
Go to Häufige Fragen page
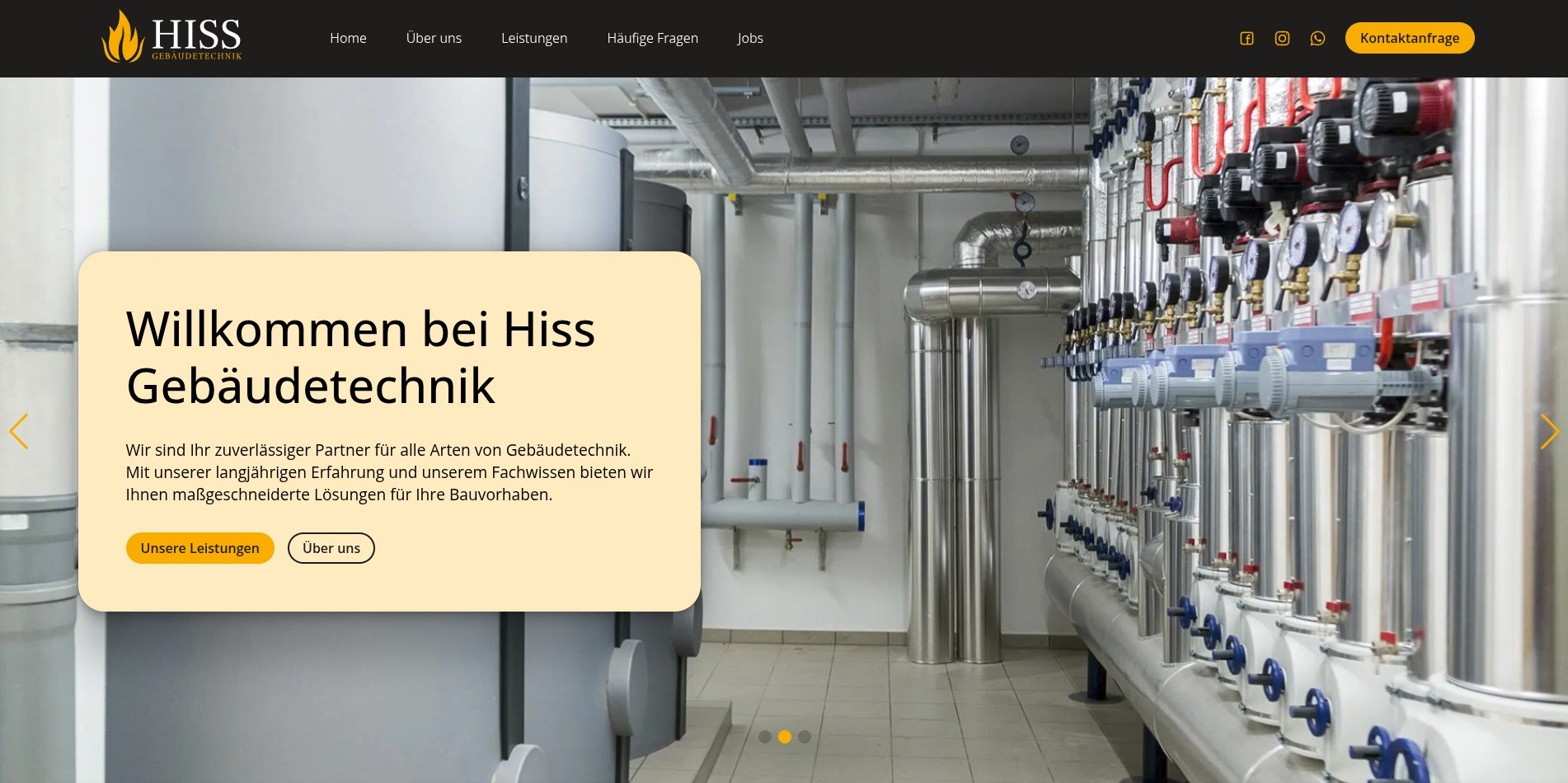point(652,38)
